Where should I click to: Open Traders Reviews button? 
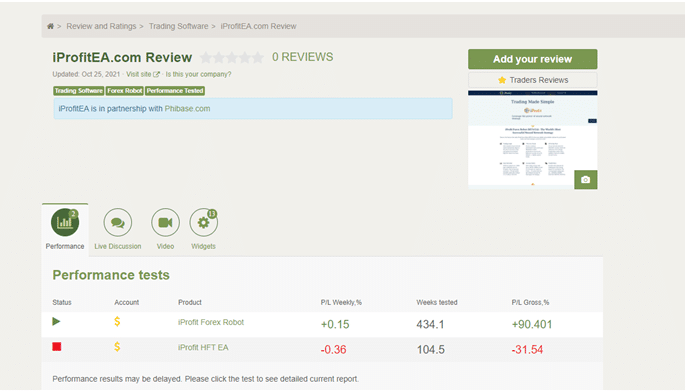coord(532,80)
